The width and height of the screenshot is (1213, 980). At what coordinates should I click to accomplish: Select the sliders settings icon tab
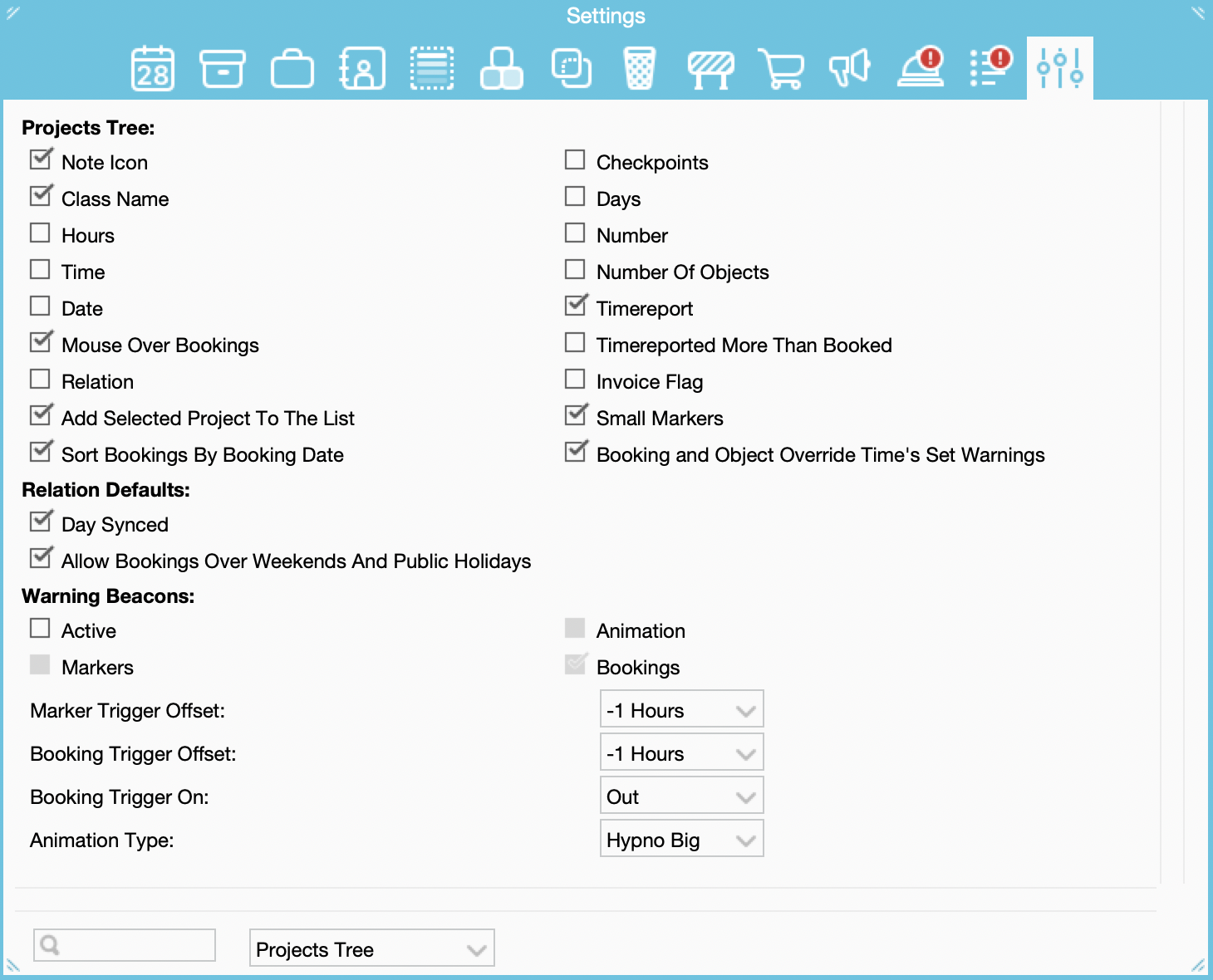coord(1060,68)
